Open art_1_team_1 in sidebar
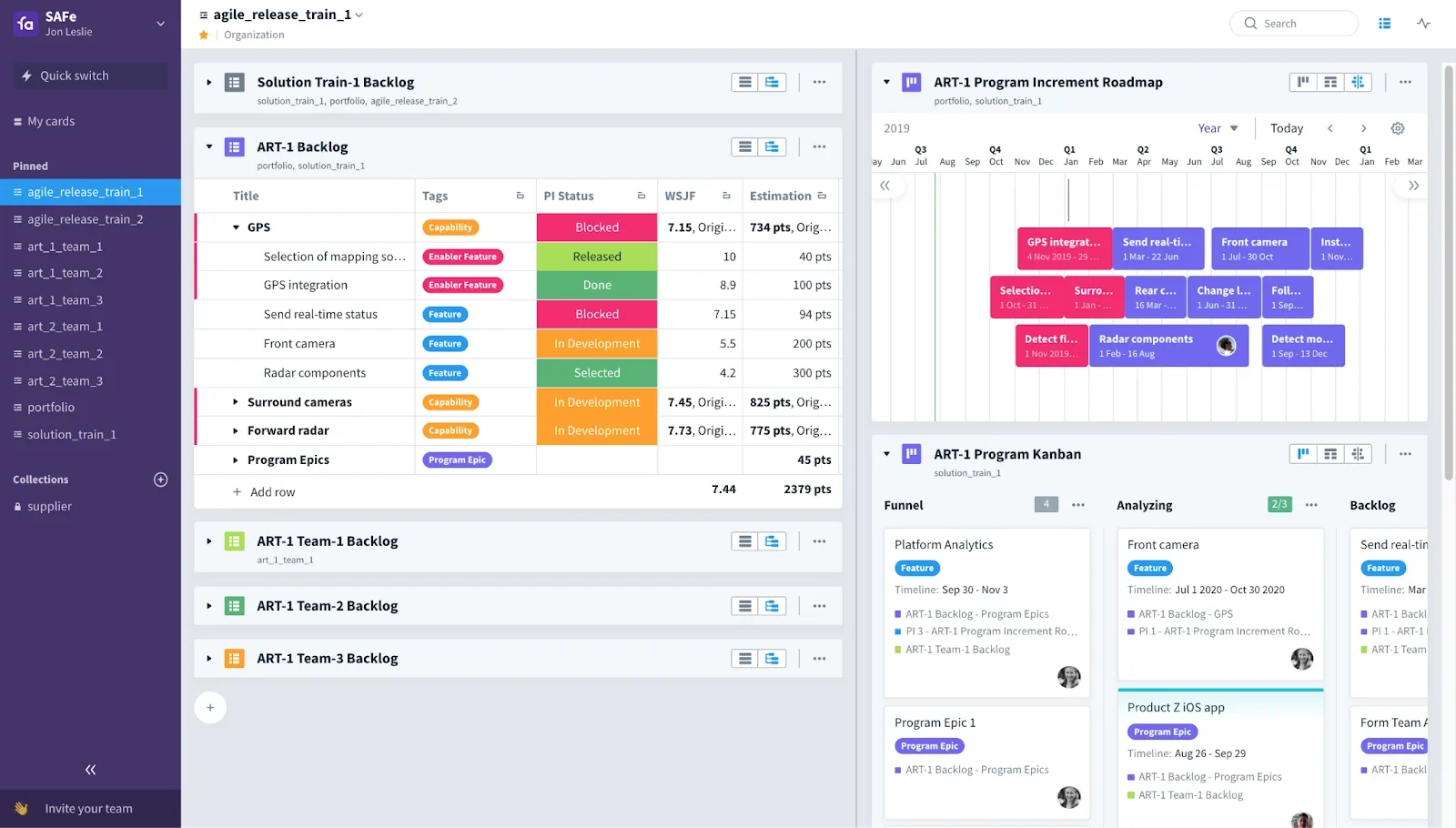The height and width of the screenshot is (828, 1456). pos(65,247)
